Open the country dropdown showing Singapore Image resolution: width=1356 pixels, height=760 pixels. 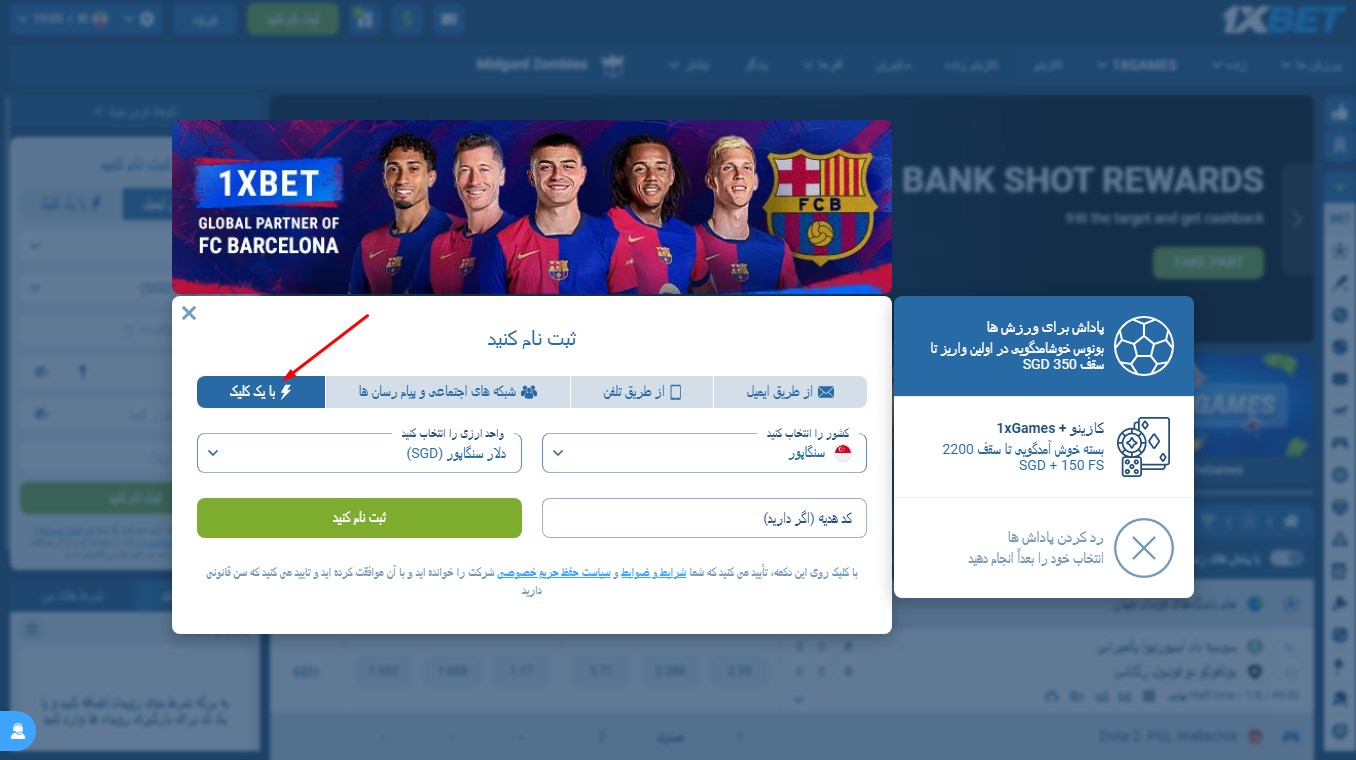coord(704,453)
